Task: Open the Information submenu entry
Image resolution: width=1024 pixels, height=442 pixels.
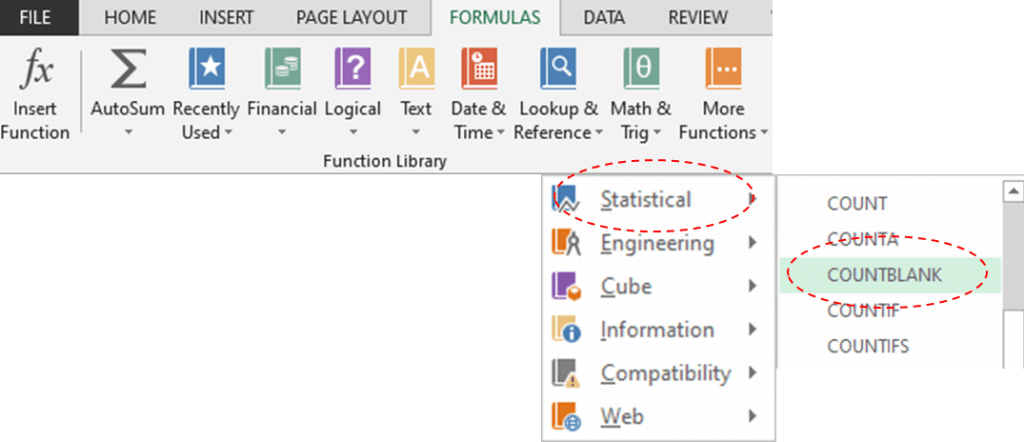Action: click(x=658, y=330)
